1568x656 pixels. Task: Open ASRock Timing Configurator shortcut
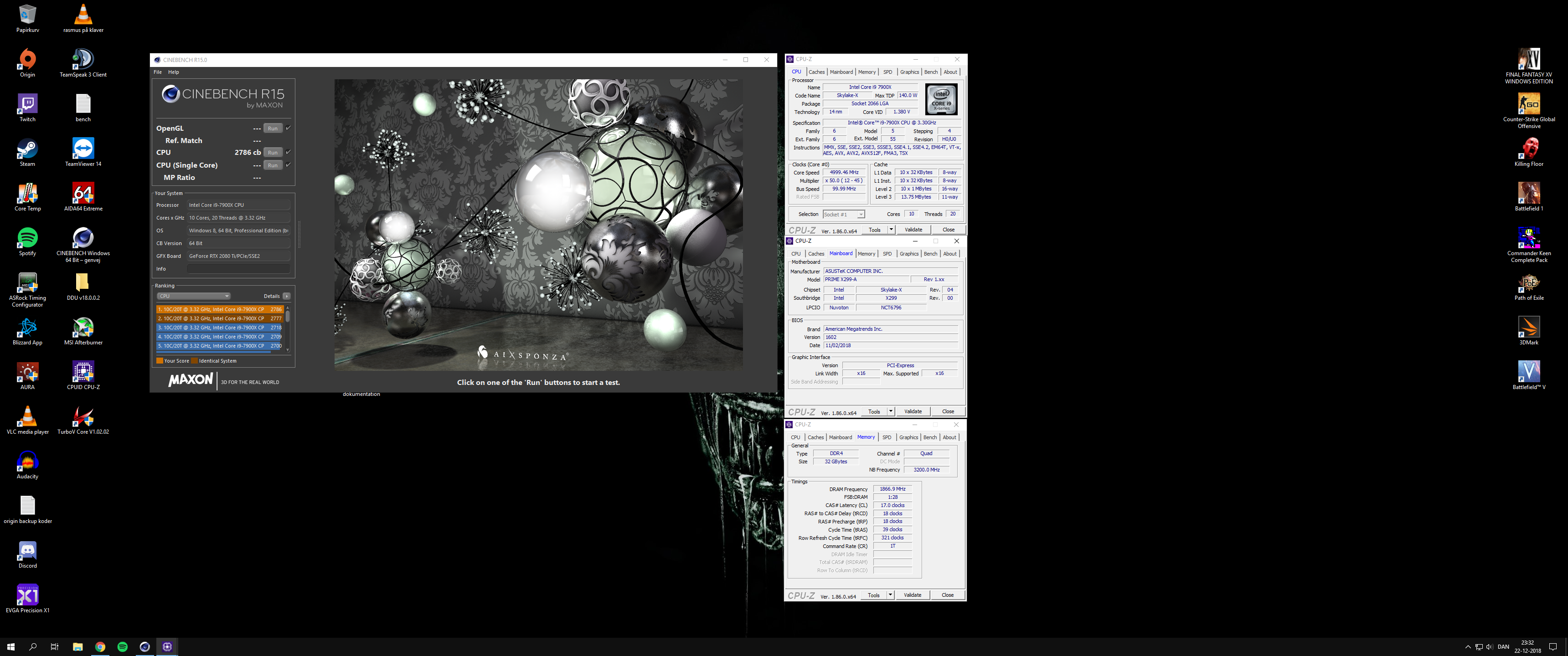(27, 290)
